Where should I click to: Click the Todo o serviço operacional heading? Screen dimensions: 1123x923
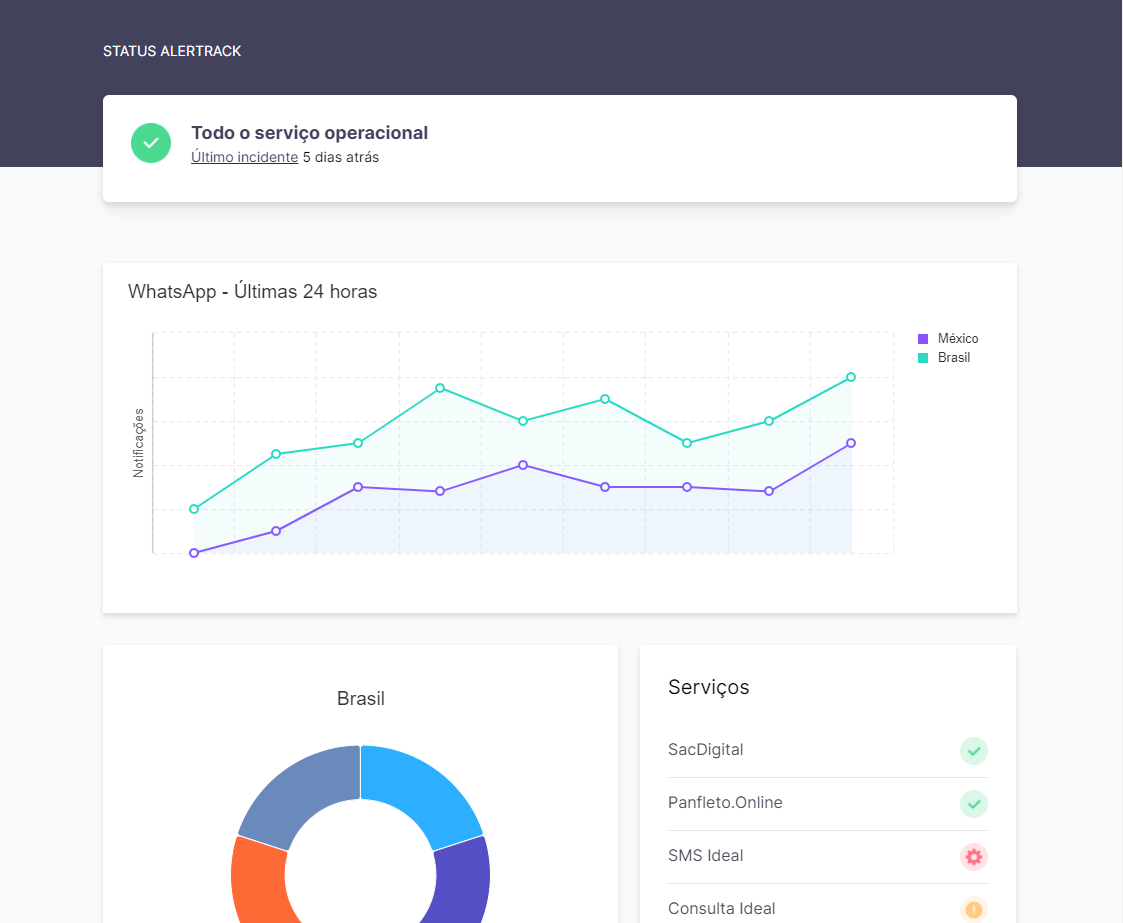(309, 133)
